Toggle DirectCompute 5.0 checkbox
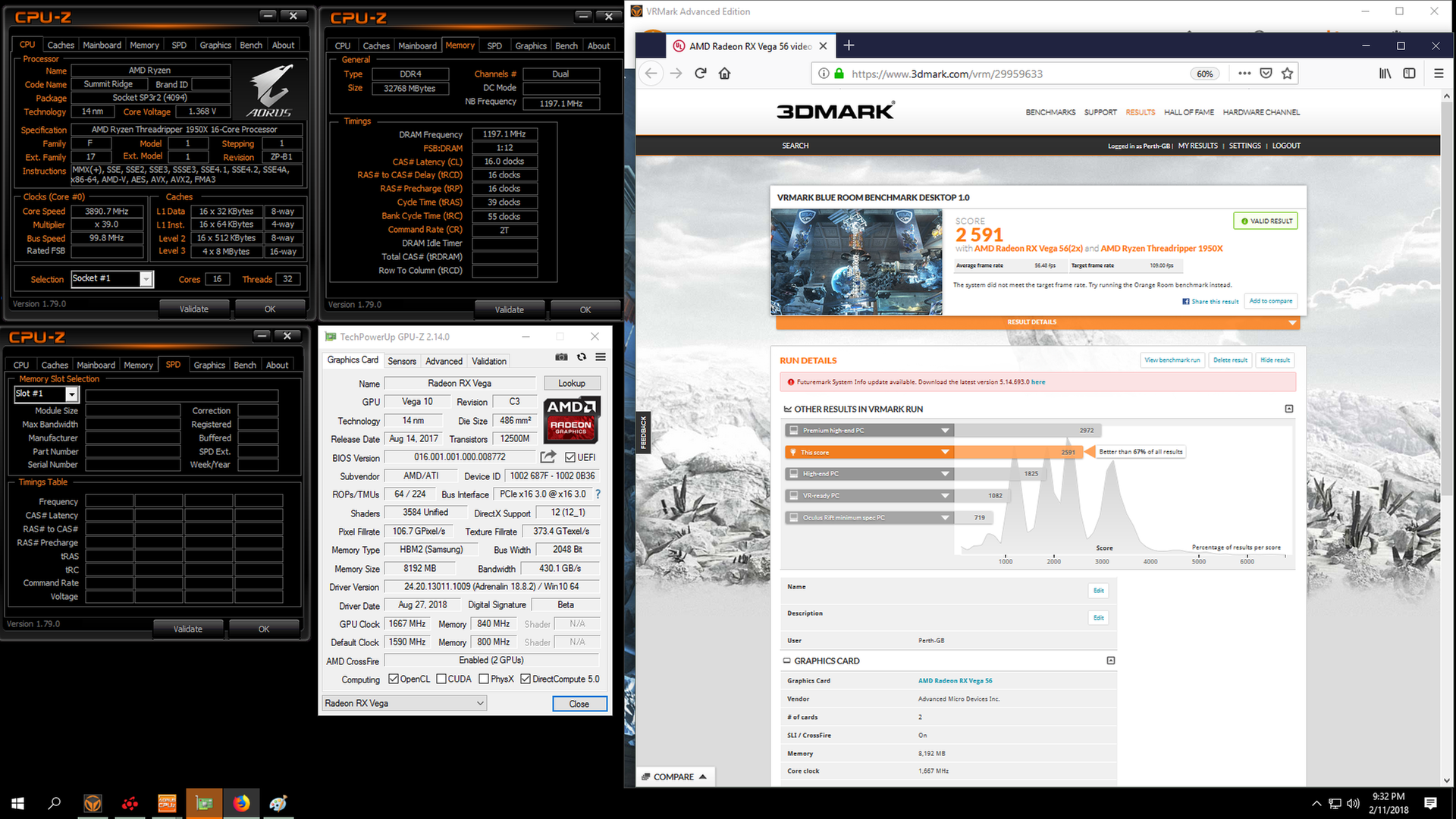Image resolution: width=1456 pixels, height=819 pixels. pyautogui.click(x=526, y=679)
